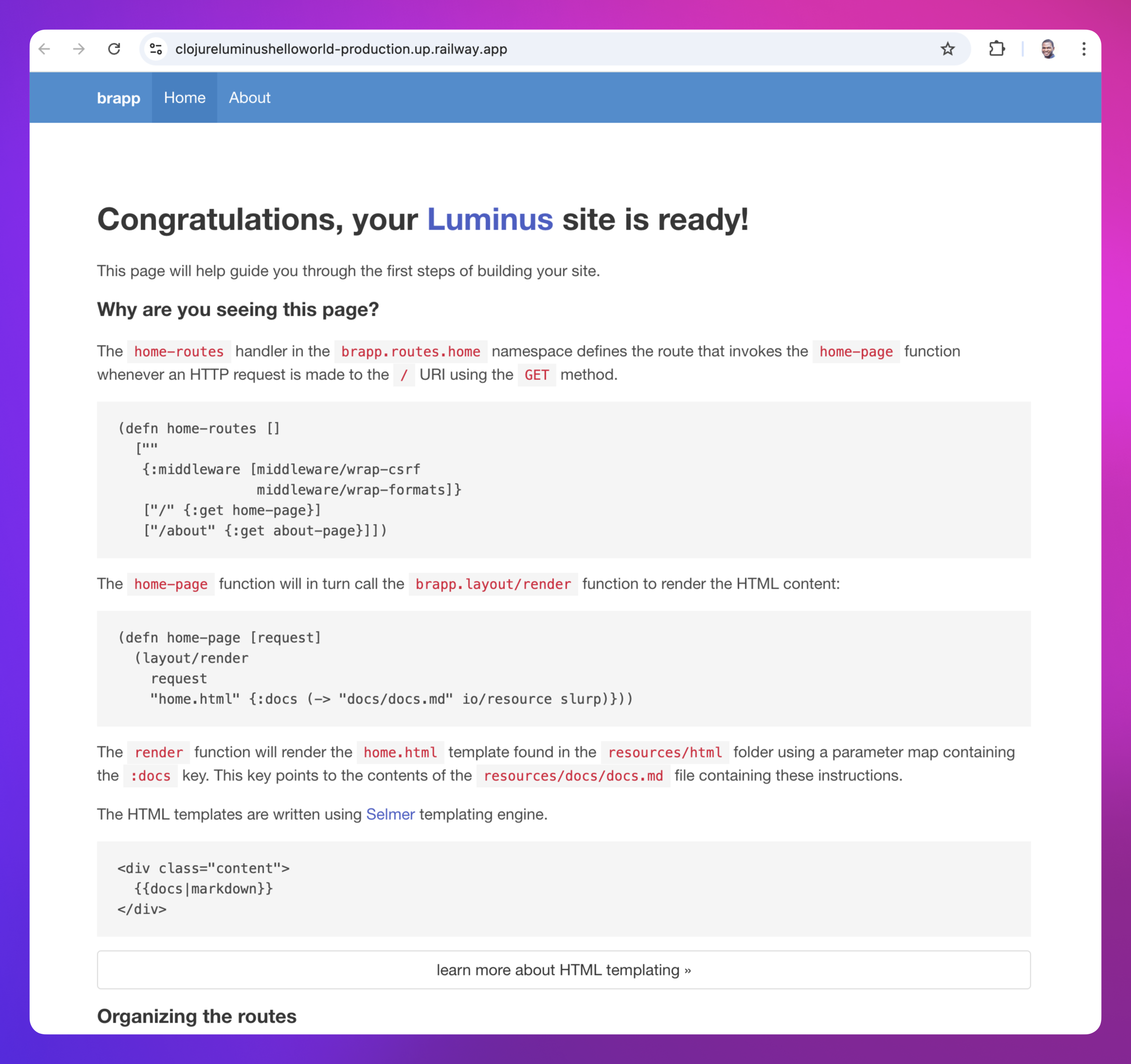
Task: Click the home-routes inline code
Action: (179, 352)
